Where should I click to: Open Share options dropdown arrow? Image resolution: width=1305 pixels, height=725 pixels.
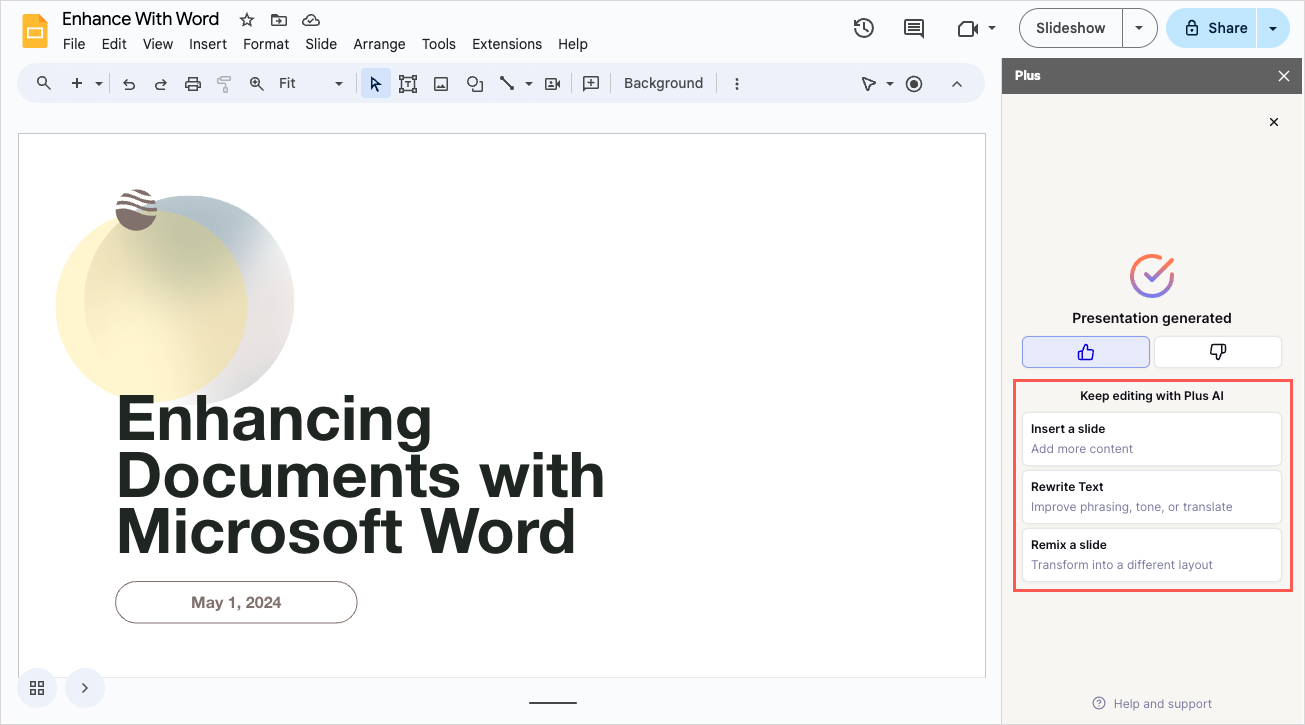[1273, 28]
